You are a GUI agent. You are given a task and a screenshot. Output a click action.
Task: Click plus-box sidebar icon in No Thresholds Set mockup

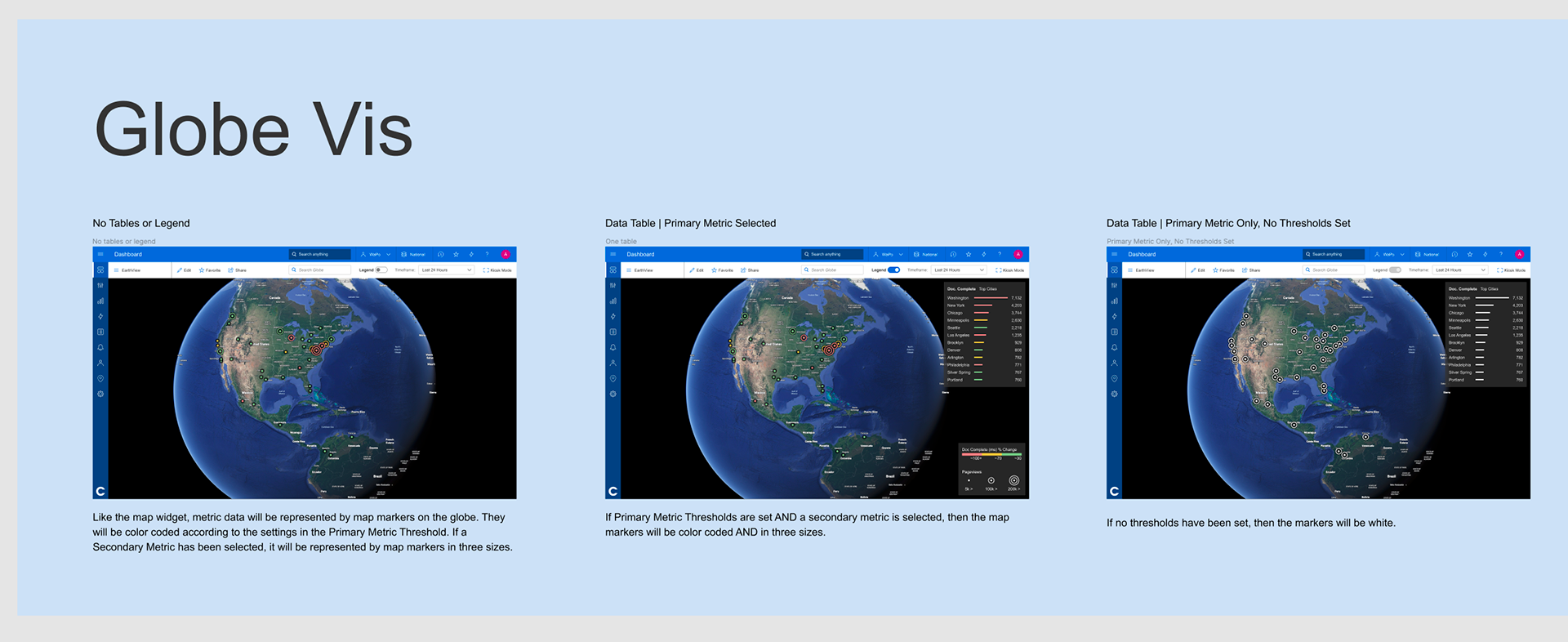(x=1115, y=332)
